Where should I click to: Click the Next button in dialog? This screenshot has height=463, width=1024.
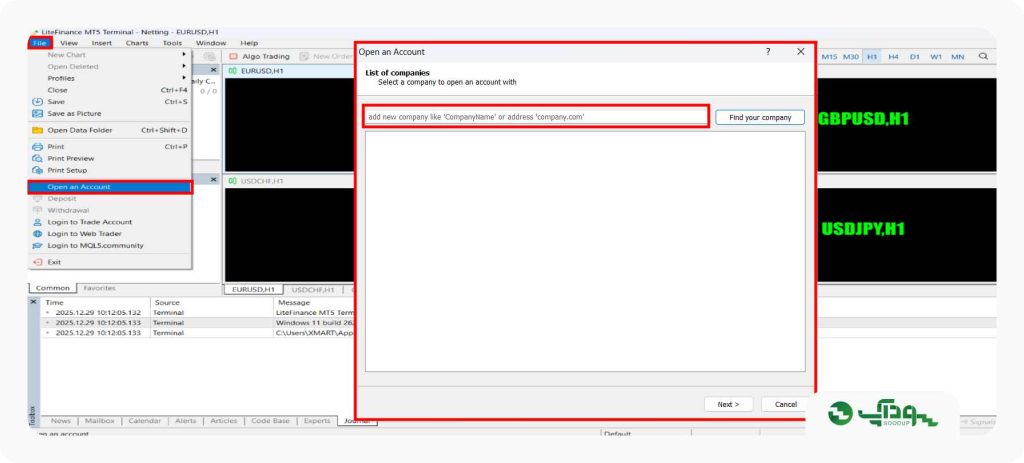[729, 404]
